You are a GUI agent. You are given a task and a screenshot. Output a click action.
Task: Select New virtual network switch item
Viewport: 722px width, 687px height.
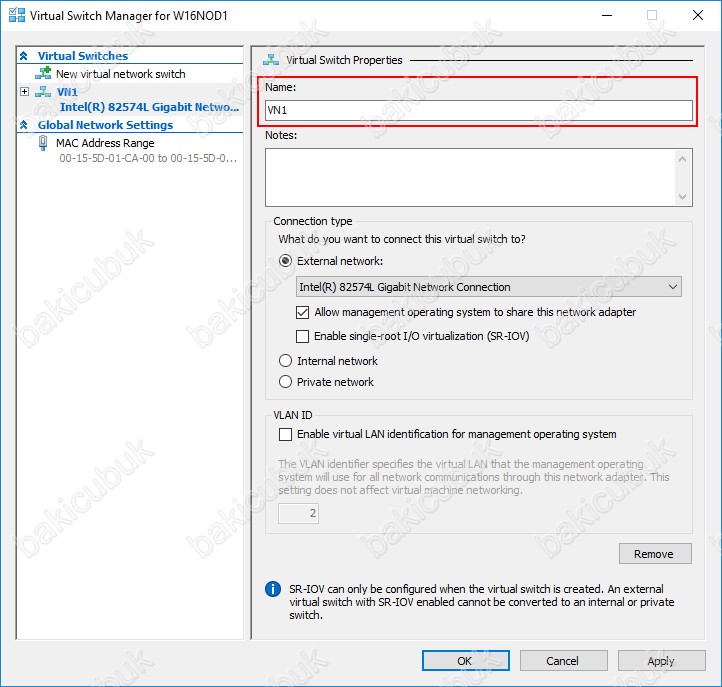121,74
